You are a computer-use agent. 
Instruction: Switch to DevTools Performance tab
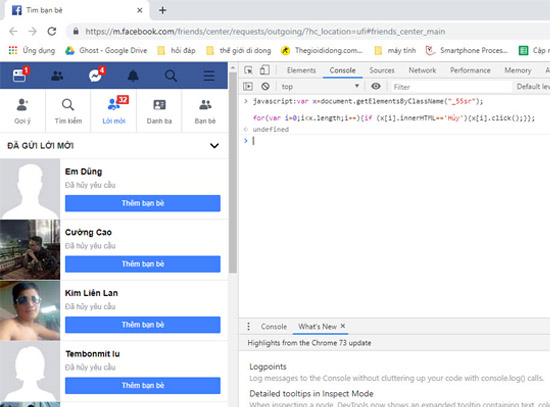click(470, 70)
